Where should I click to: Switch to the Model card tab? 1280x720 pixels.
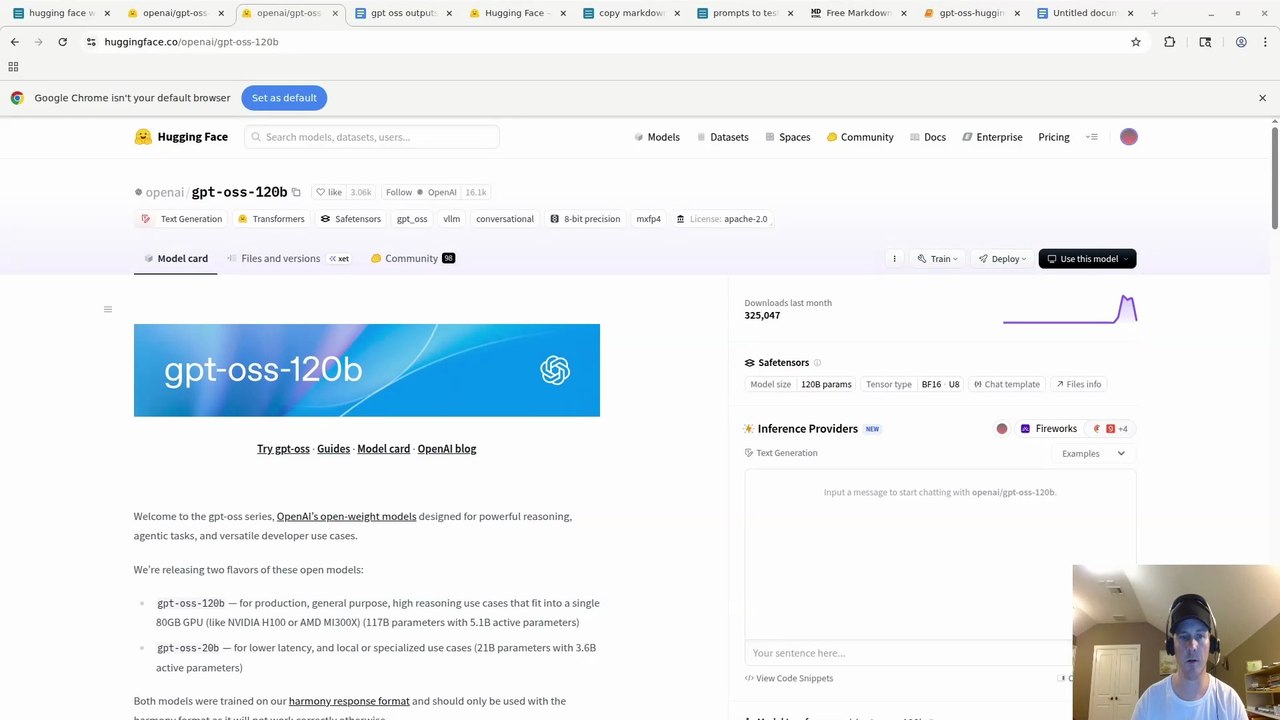(x=176, y=259)
